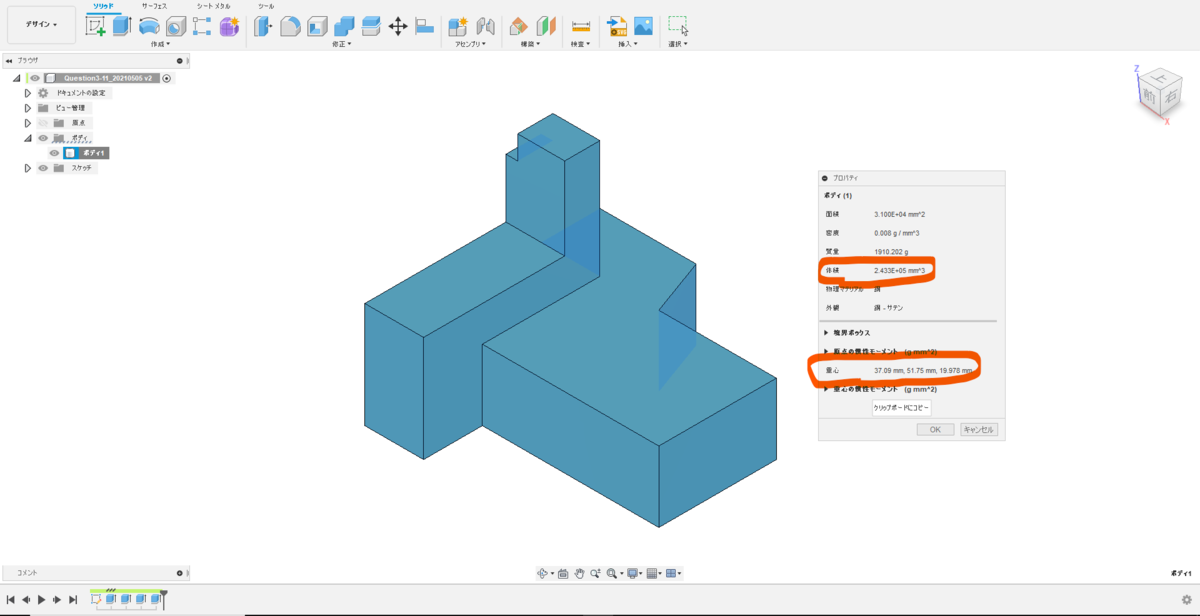Select the Shell tool icon
Image resolution: width=1200 pixels, height=616 pixels.
click(317, 27)
